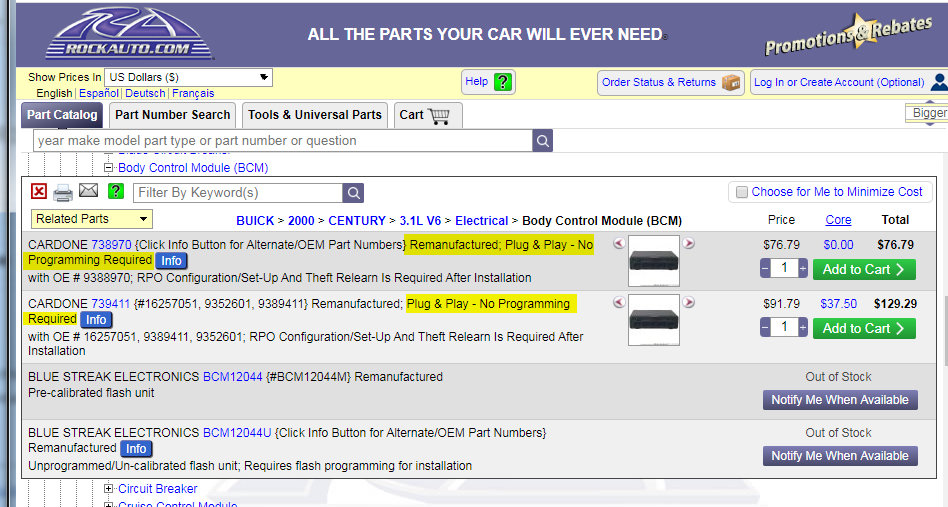
Task: Click the red X close icon in parts listing
Action: pyautogui.click(x=38, y=192)
